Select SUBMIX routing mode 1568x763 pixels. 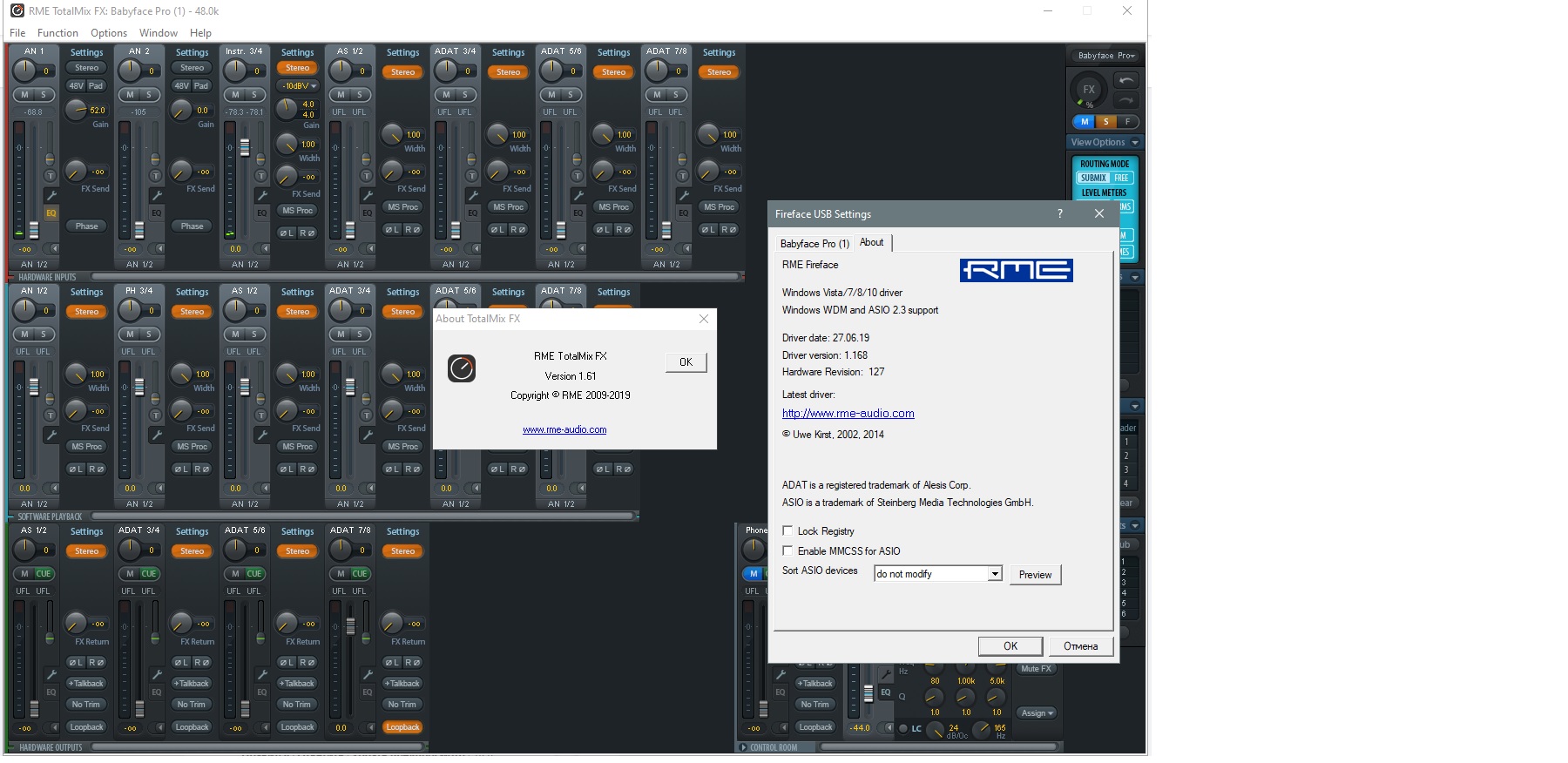1093,178
